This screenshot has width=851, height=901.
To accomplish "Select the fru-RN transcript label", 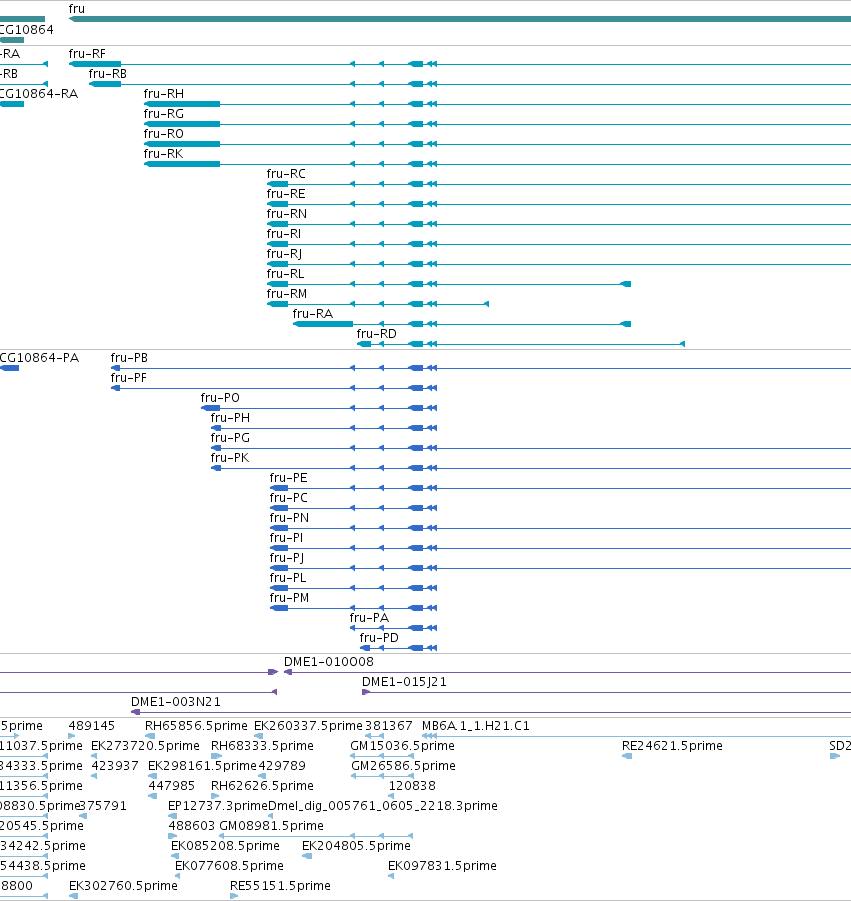I will tap(287, 214).
